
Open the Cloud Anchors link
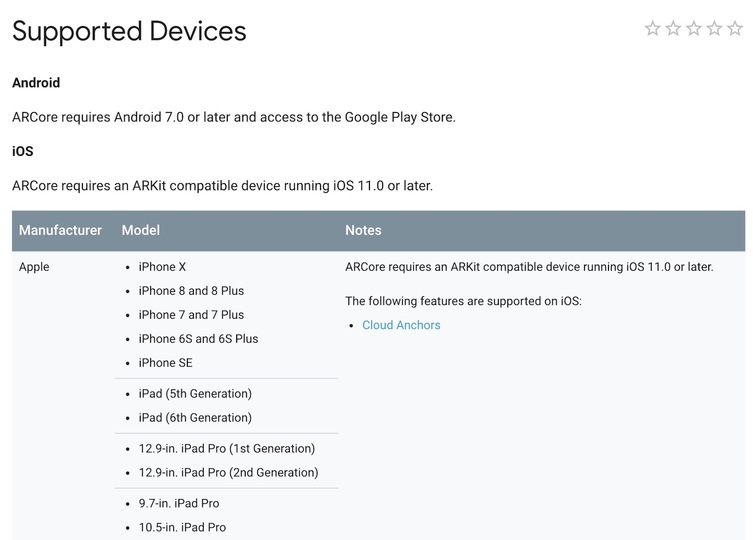click(401, 325)
